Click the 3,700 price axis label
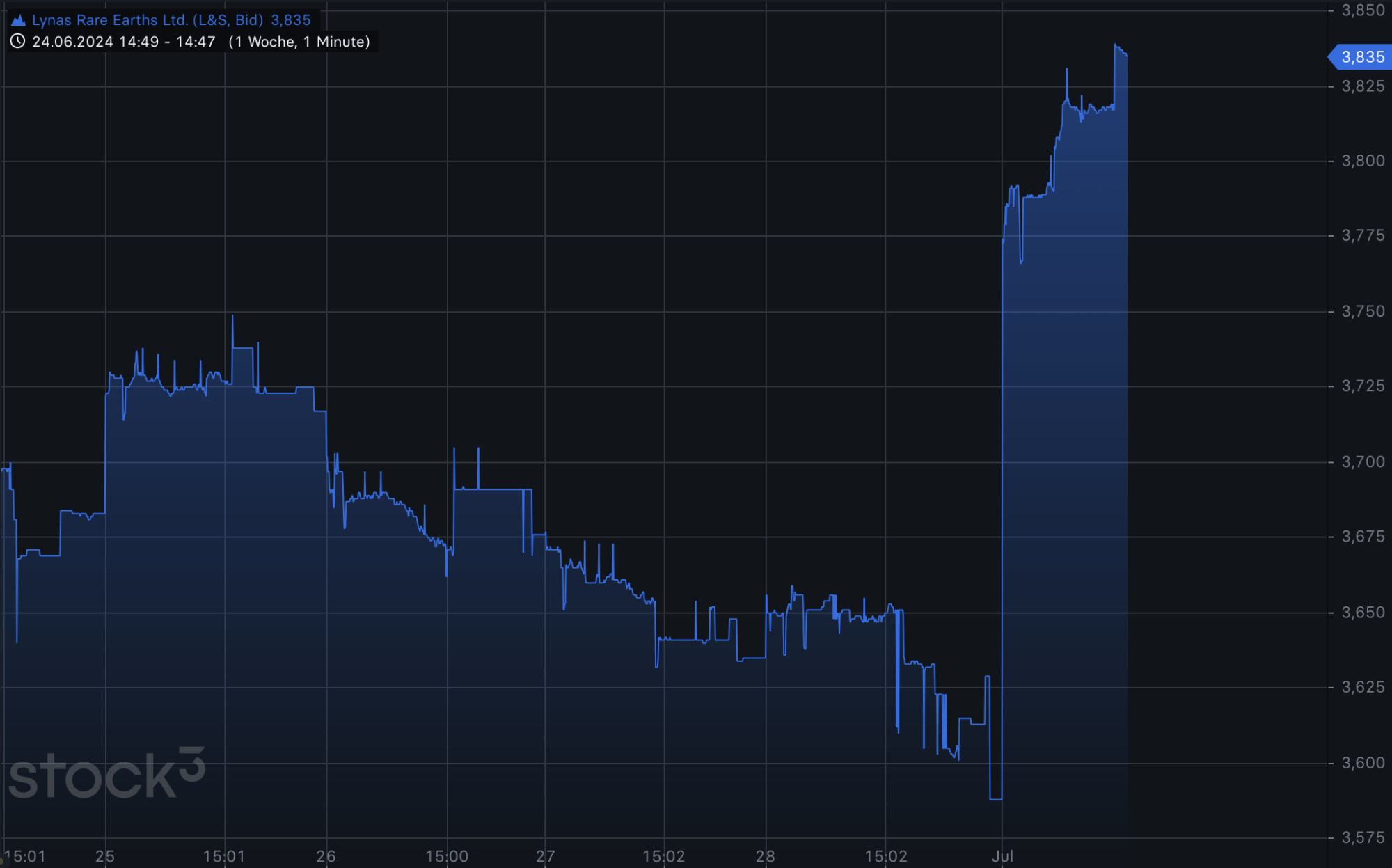 1363,461
